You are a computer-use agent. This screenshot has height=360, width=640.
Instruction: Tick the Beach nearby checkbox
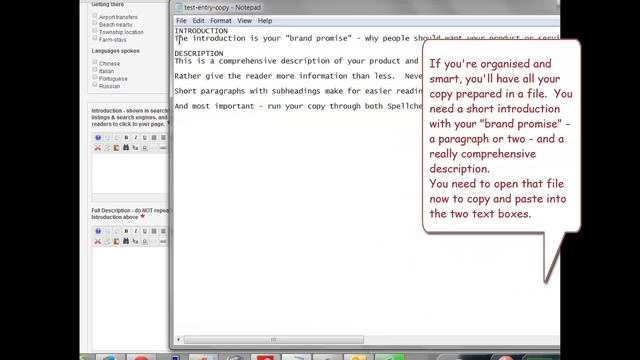95,23
